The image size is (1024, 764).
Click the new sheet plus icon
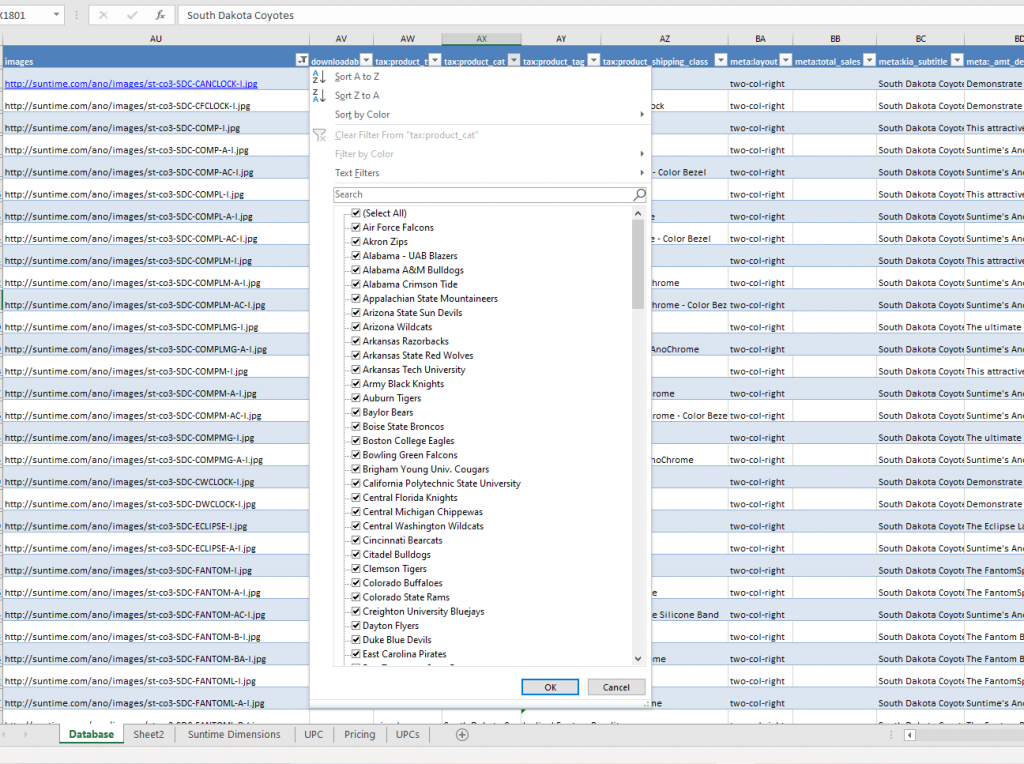460,734
